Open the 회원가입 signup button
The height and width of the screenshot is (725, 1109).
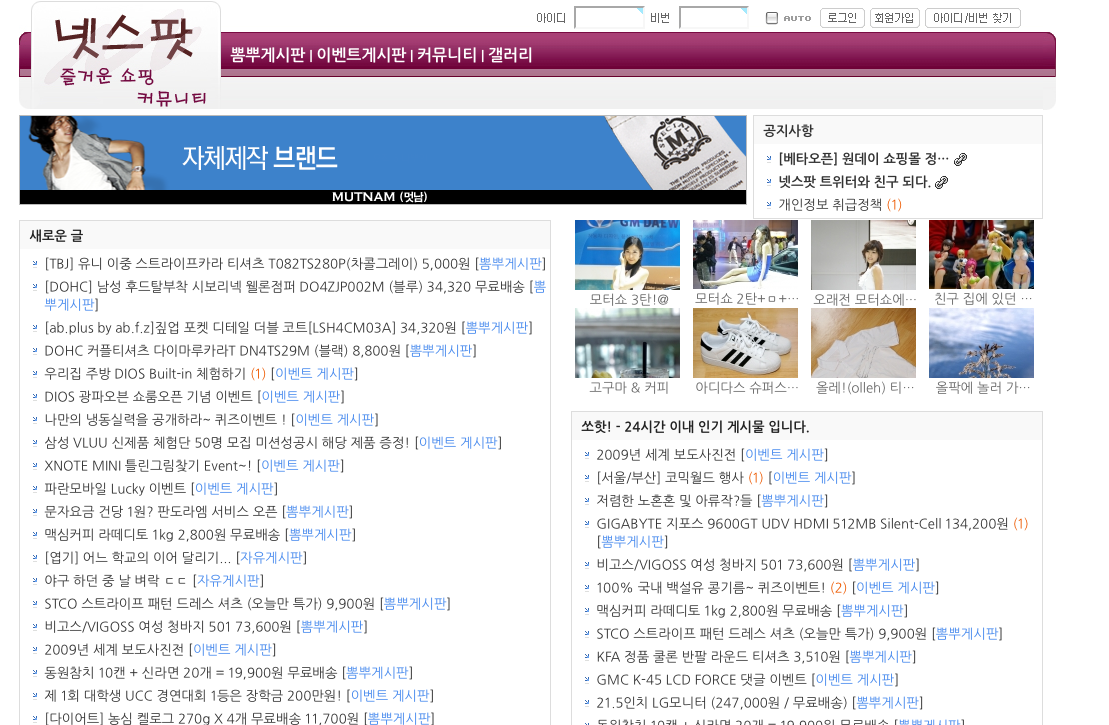click(x=894, y=18)
